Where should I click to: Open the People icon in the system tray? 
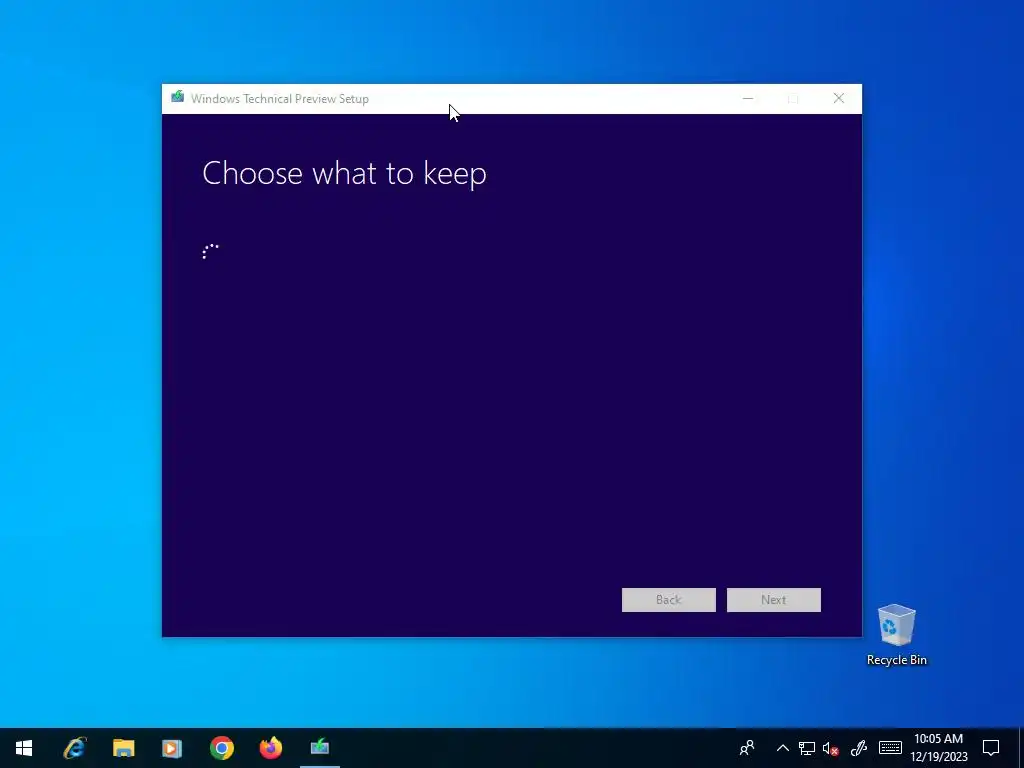(x=747, y=748)
